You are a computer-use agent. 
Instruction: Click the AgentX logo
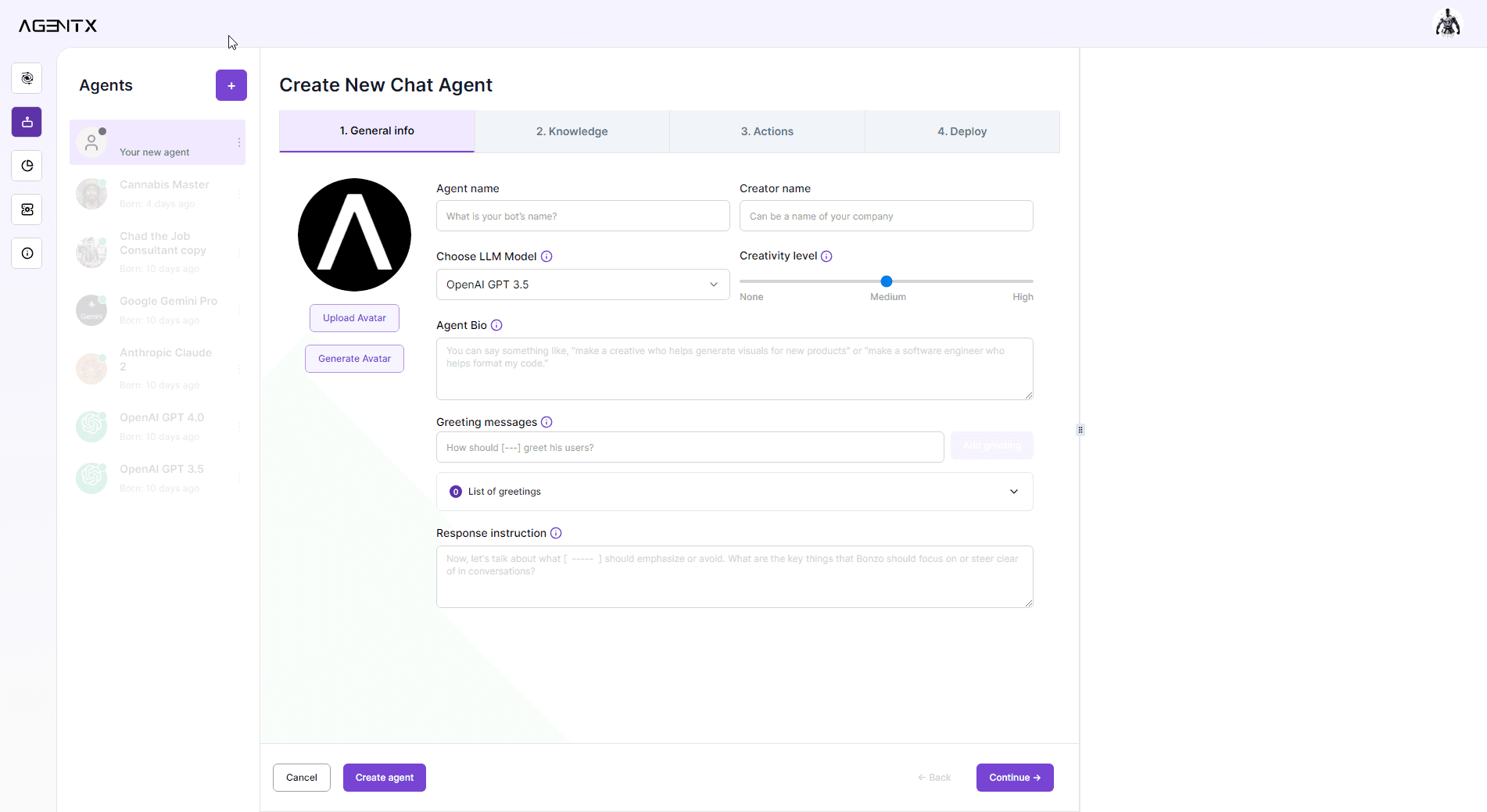pos(58,26)
